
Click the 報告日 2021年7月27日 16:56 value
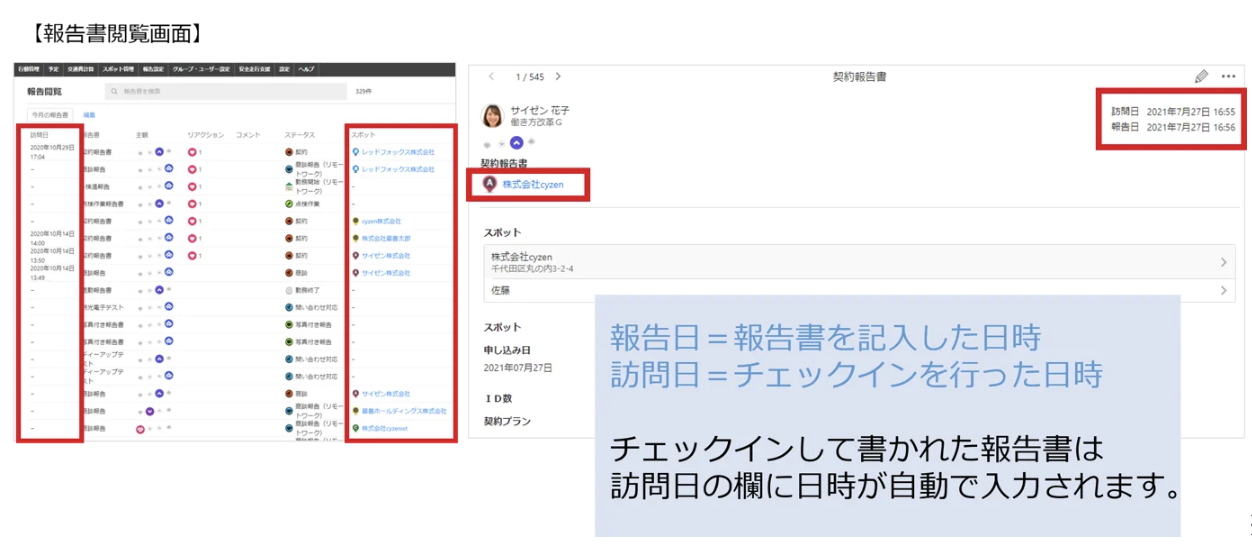point(1191,127)
